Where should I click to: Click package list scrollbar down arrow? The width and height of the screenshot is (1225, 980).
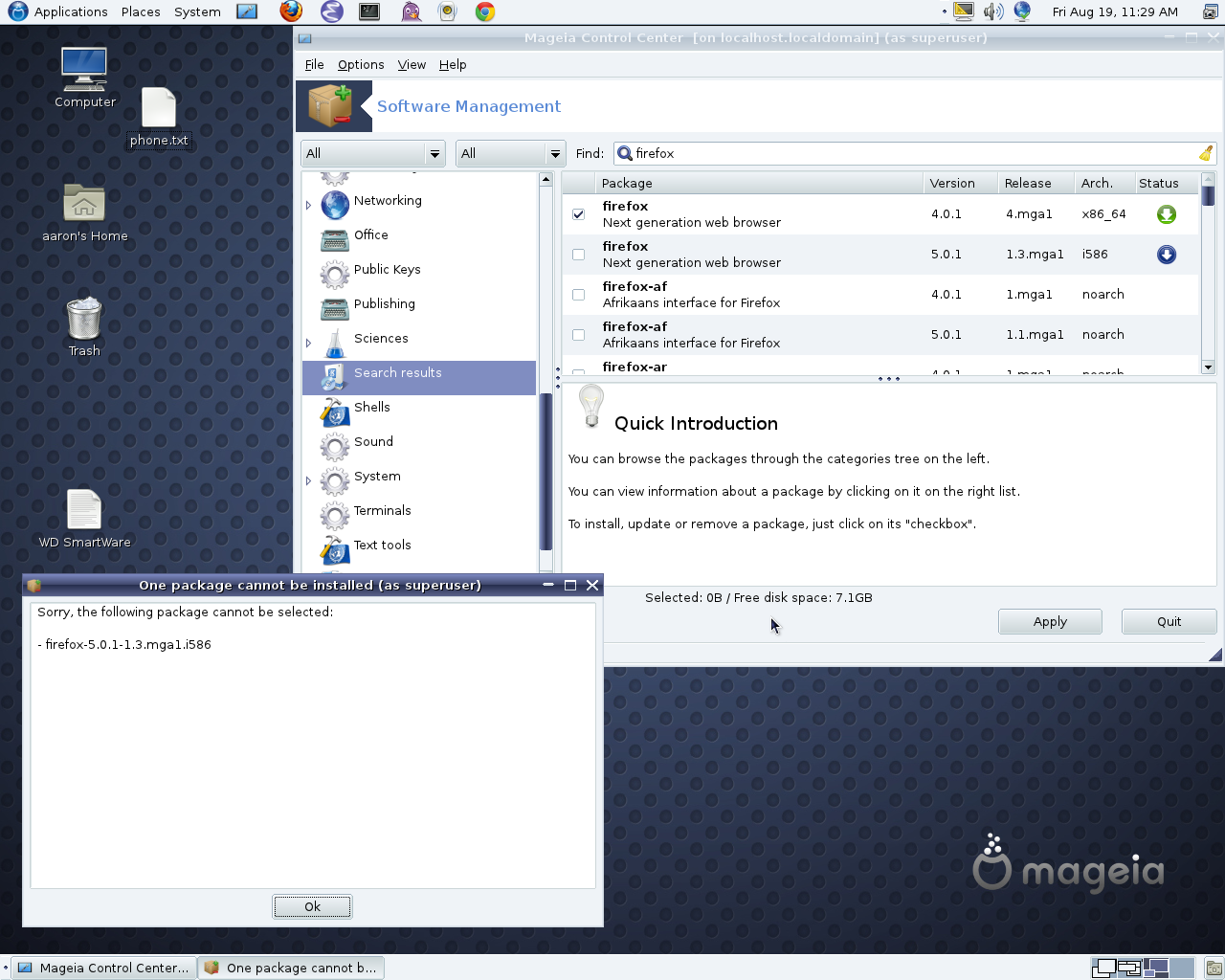coord(1208,367)
